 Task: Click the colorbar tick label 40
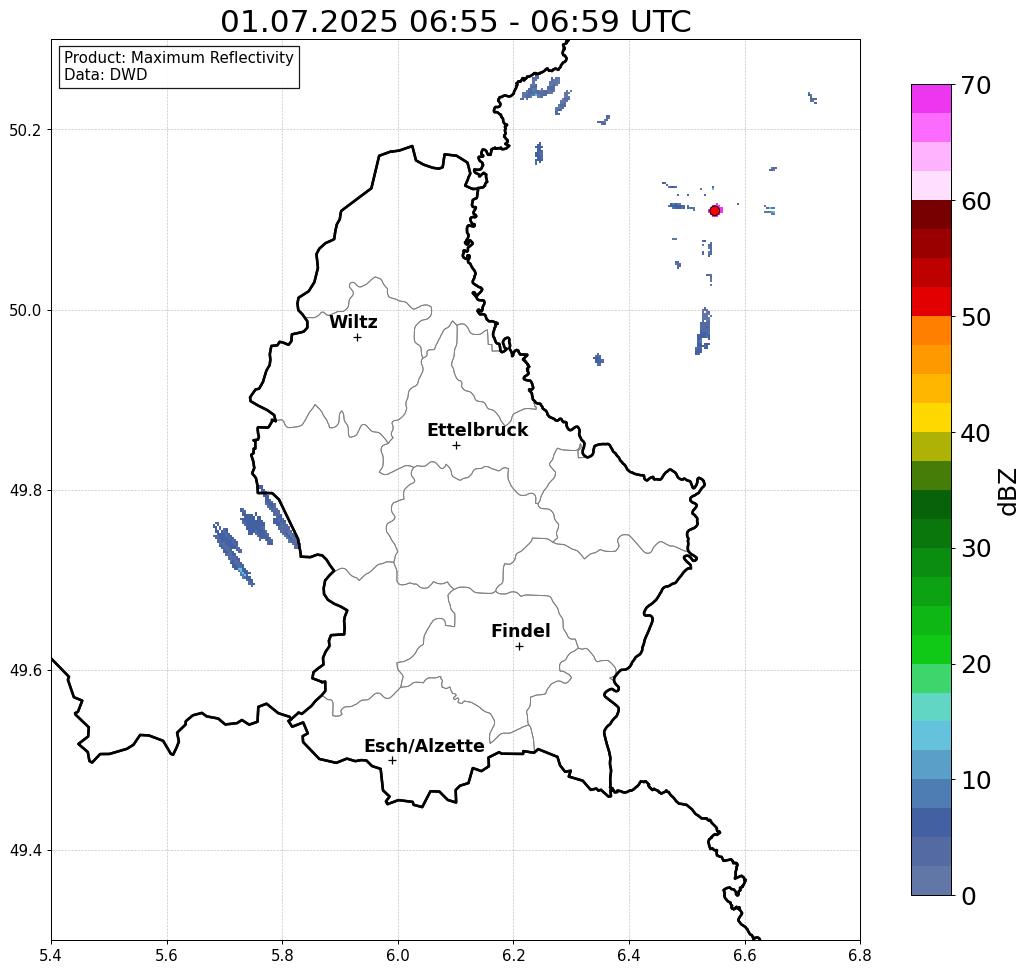(x=976, y=433)
